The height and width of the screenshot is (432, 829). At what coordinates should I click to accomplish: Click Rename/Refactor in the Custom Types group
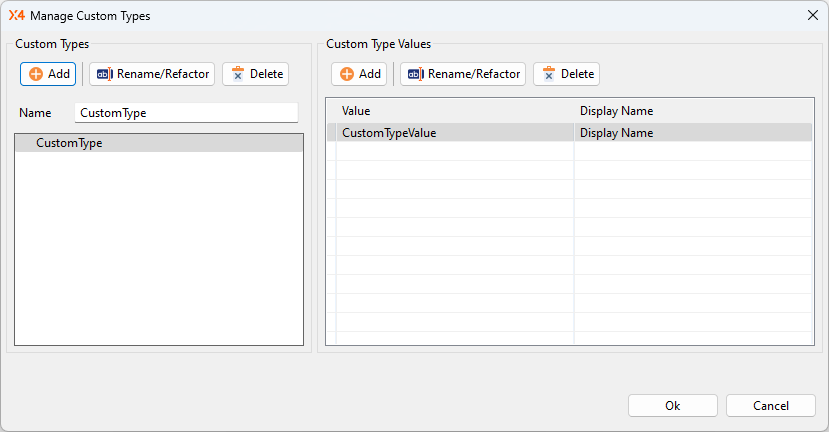coord(152,74)
